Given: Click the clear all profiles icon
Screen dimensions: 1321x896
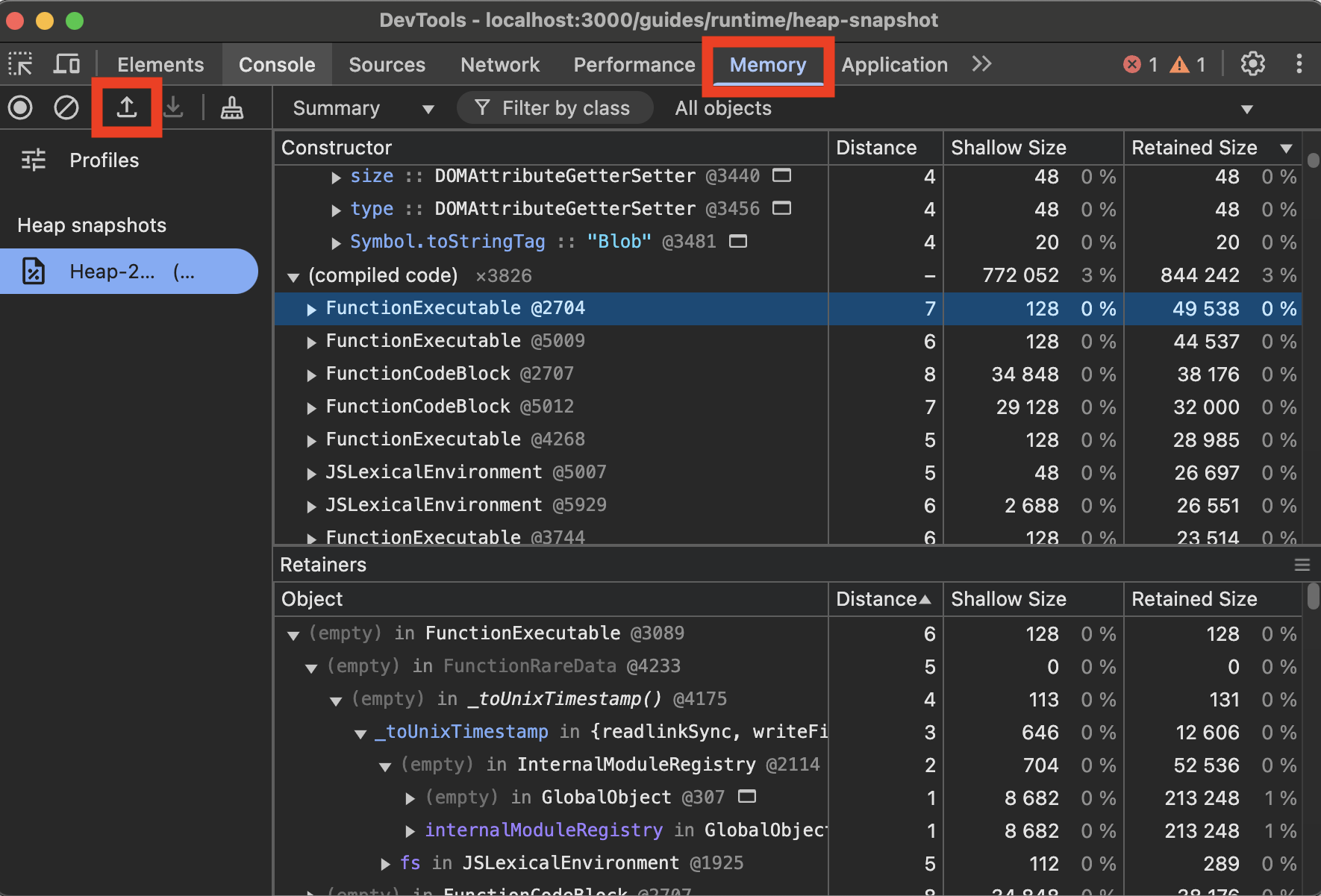Looking at the screenshot, I should click(66, 107).
